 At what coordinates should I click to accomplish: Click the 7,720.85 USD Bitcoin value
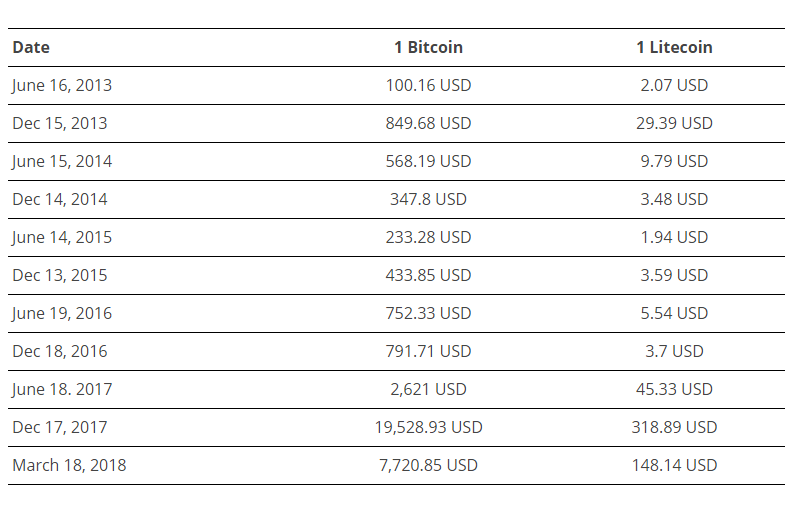point(428,465)
